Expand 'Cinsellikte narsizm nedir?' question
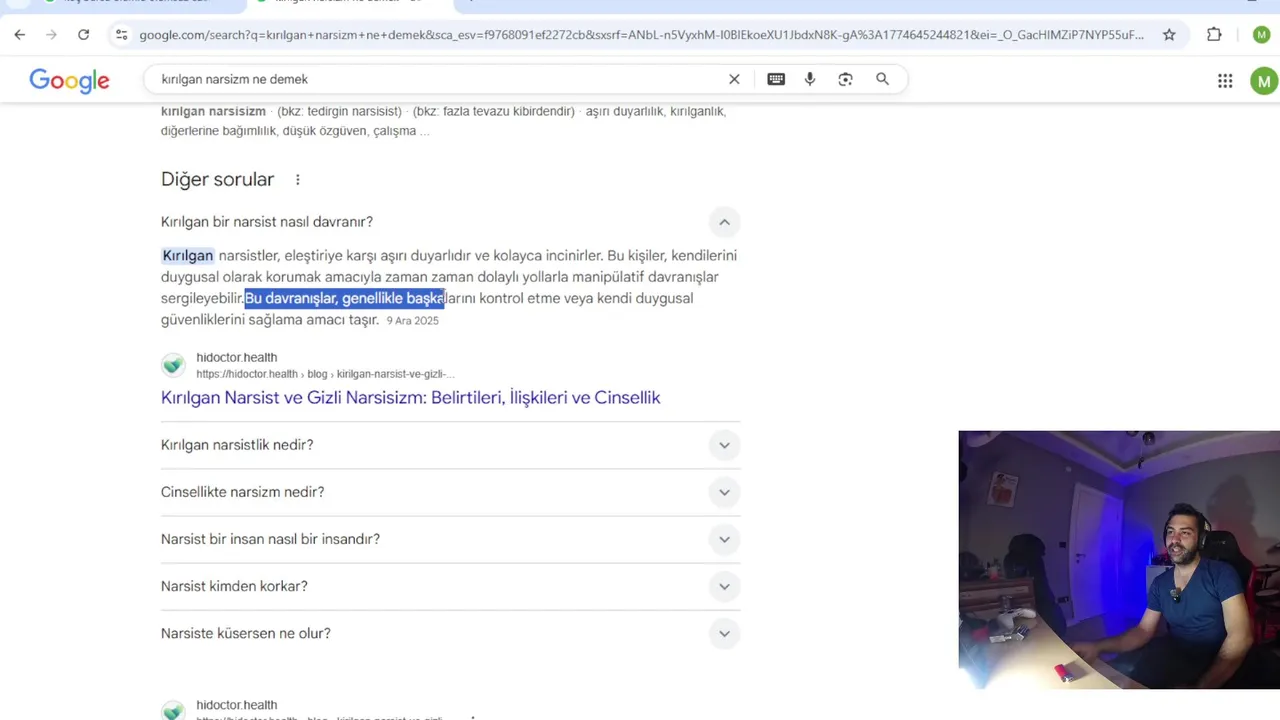This screenshot has height=720, width=1280. (x=450, y=492)
